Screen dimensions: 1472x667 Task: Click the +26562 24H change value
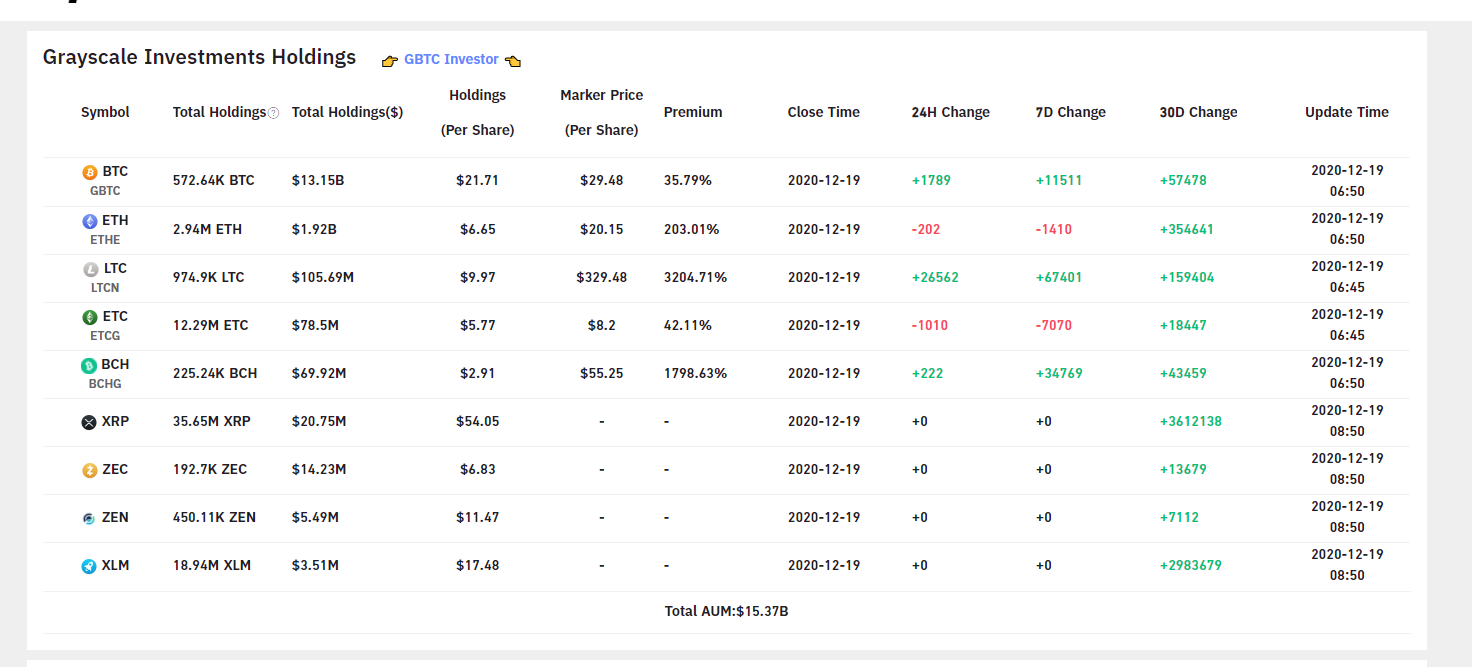[935, 277]
